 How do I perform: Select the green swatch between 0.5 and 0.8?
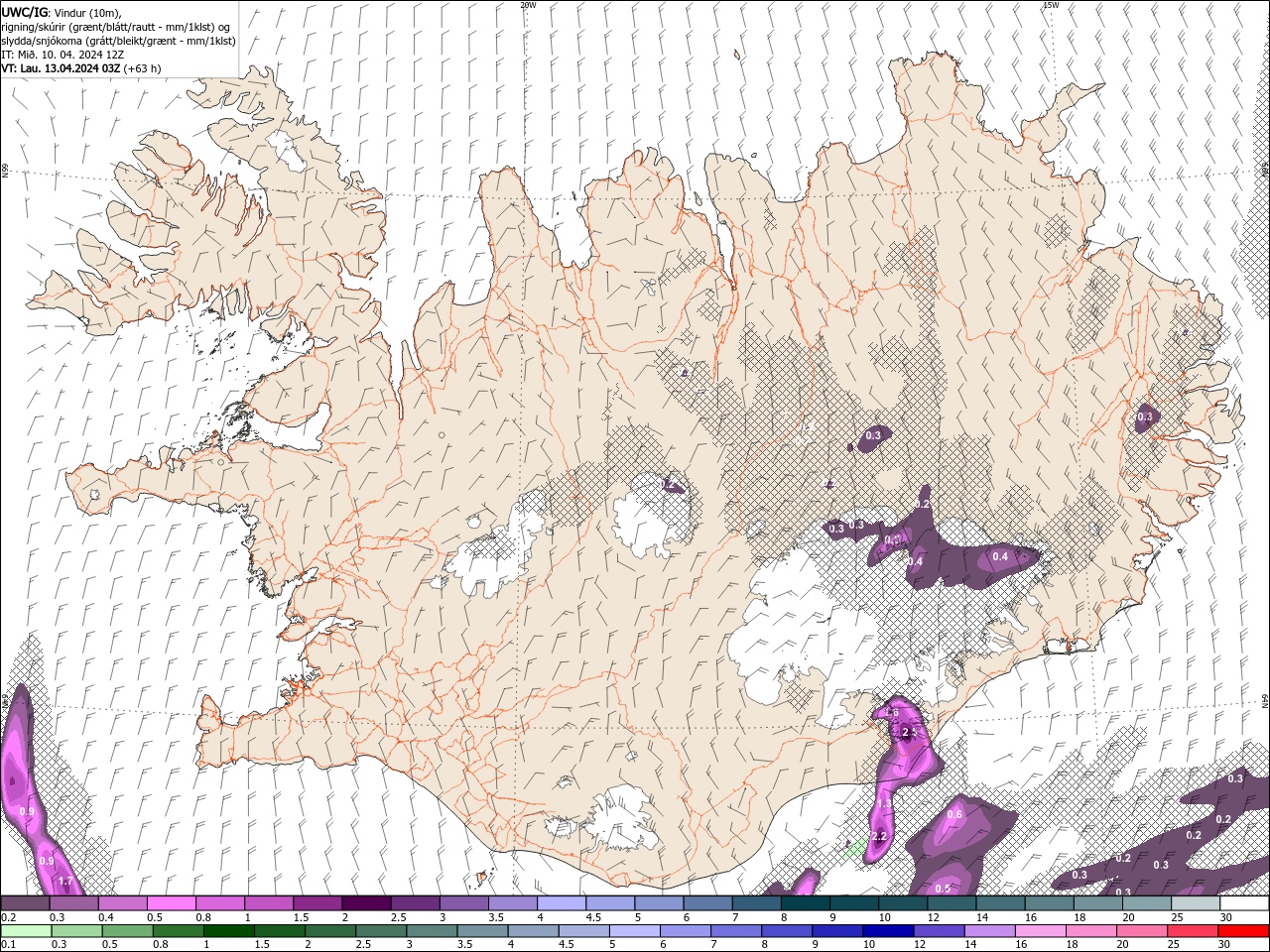click(127, 931)
